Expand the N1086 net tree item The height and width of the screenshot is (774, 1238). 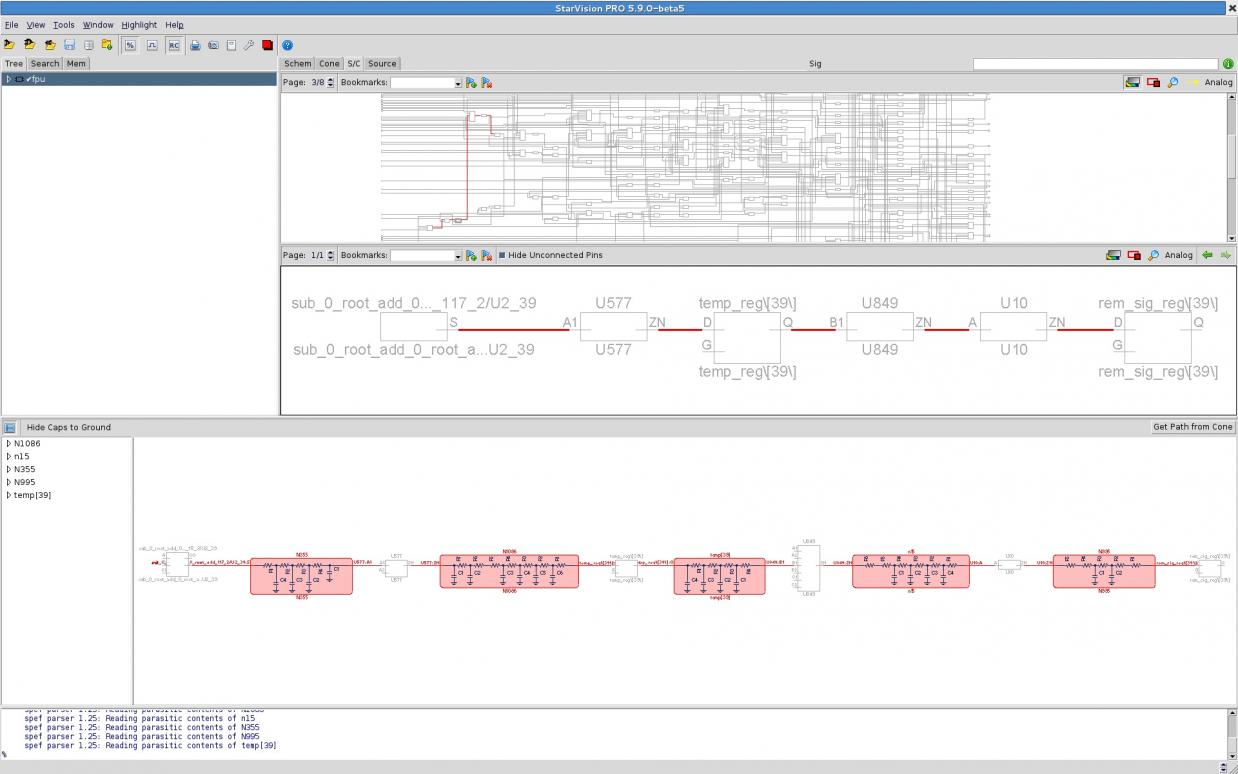click(x=9, y=443)
